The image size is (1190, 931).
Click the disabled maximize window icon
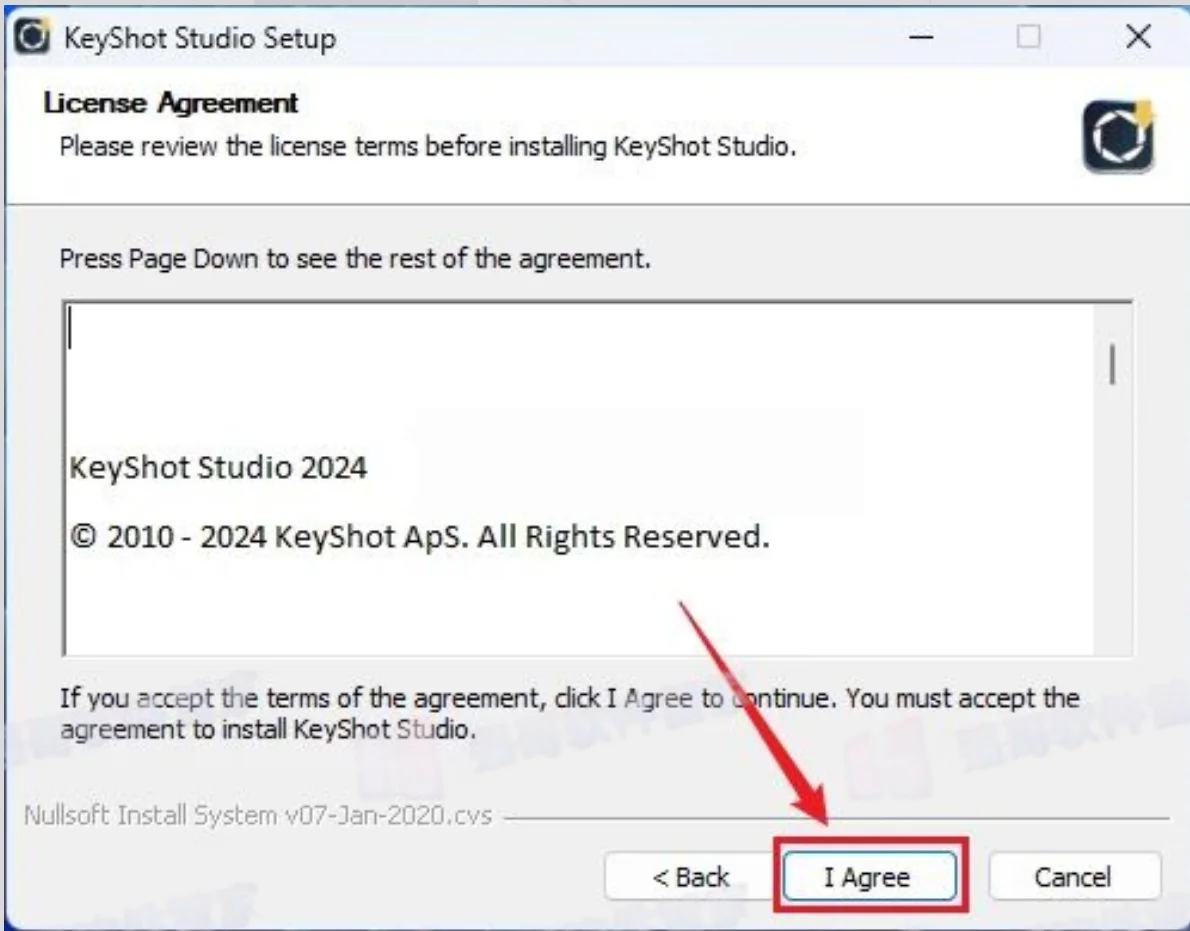click(x=1028, y=36)
